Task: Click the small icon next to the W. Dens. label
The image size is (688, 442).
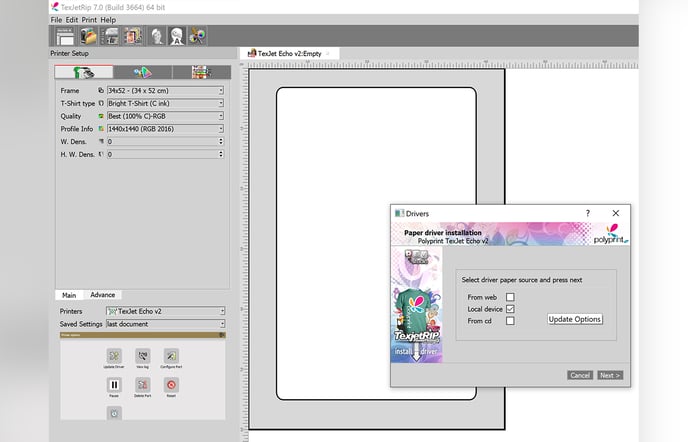Action: (101, 141)
